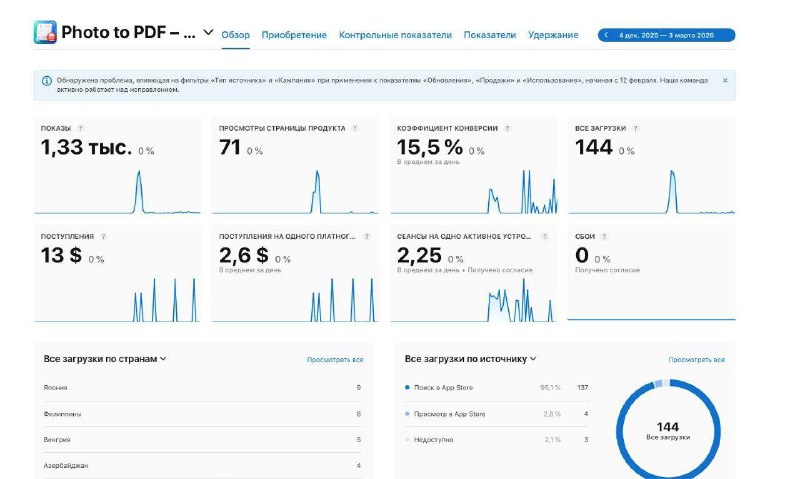This screenshot has height=479, width=800.
Task: Expand the Photo to PDF app selector chevron
Action: (x=208, y=32)
